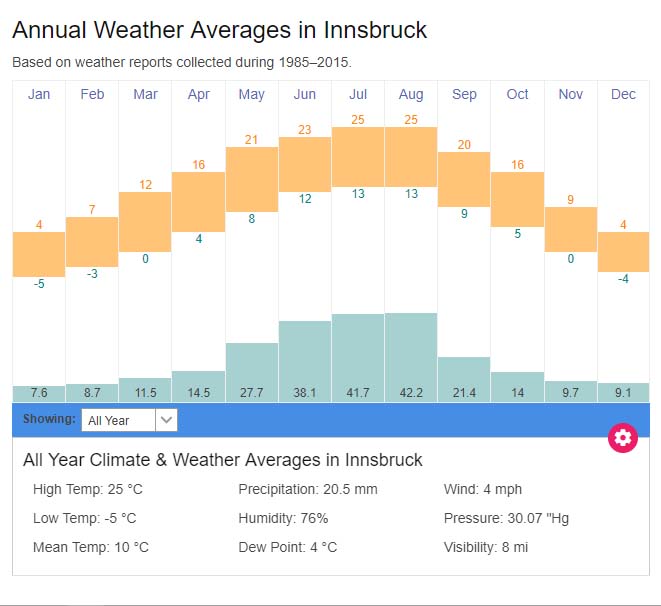This screenshot has height=606, width=661.
Task: Select the Dec month column header
Action: [623, 94]
